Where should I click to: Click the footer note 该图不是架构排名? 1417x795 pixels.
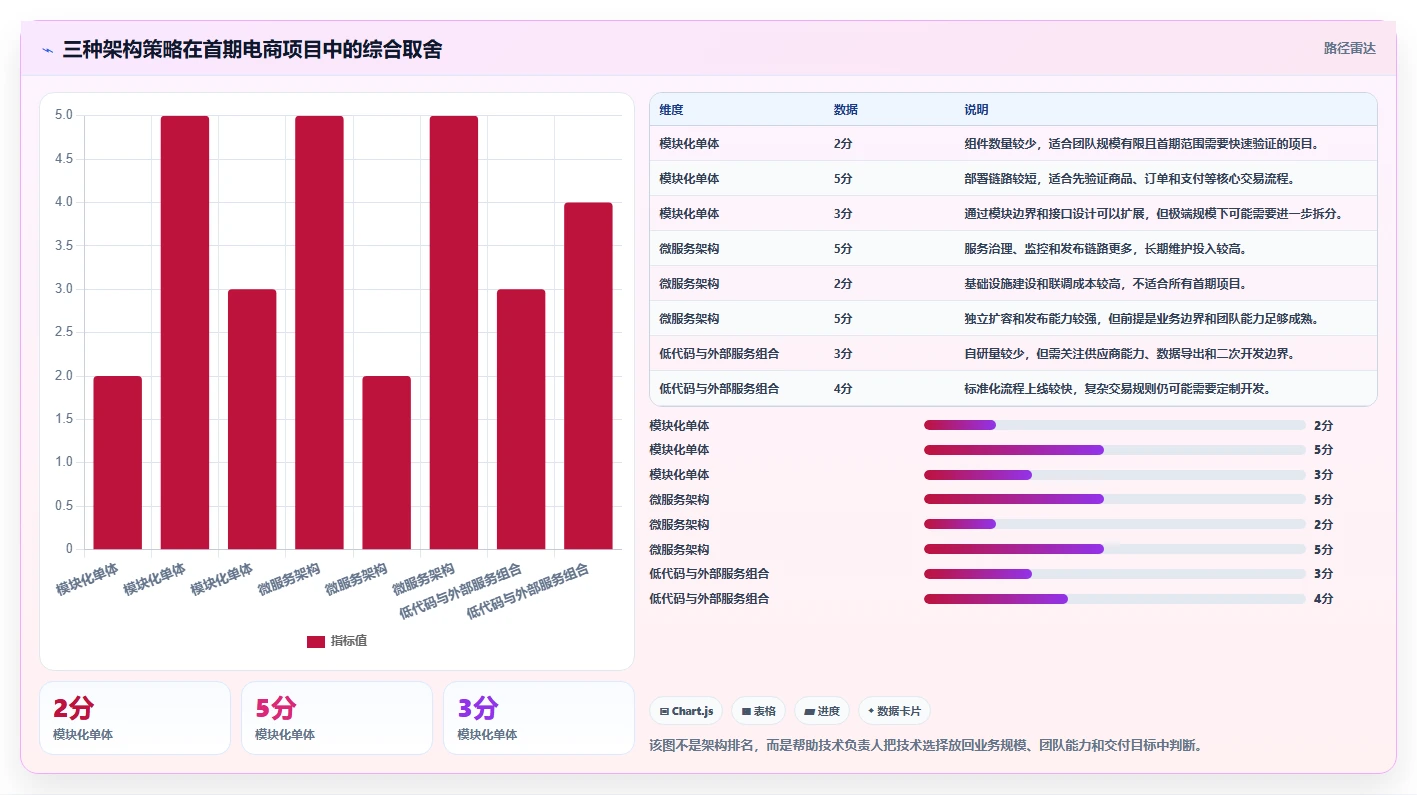pos(926,745)
